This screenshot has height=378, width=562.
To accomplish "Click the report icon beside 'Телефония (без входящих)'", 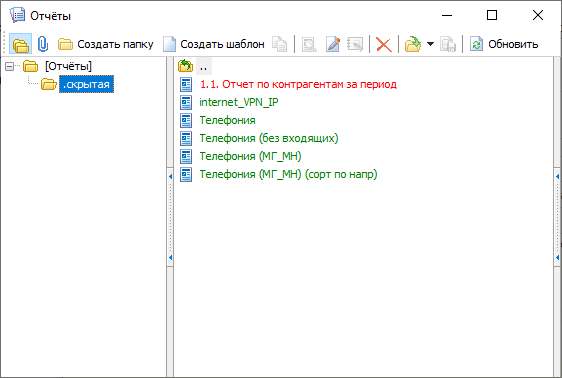I will 186,138.
